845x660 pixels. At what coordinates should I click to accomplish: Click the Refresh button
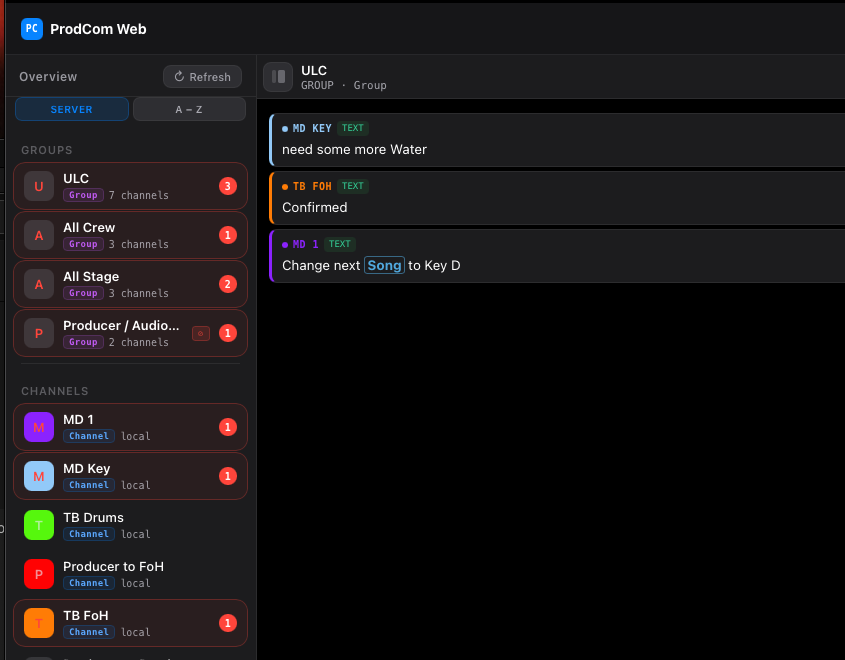[x=202, y=77]
